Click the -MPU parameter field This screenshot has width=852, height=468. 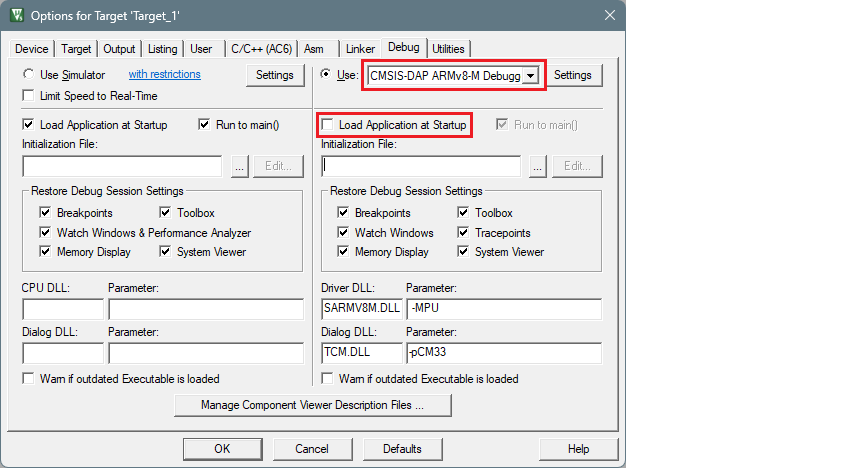point(504,309)
